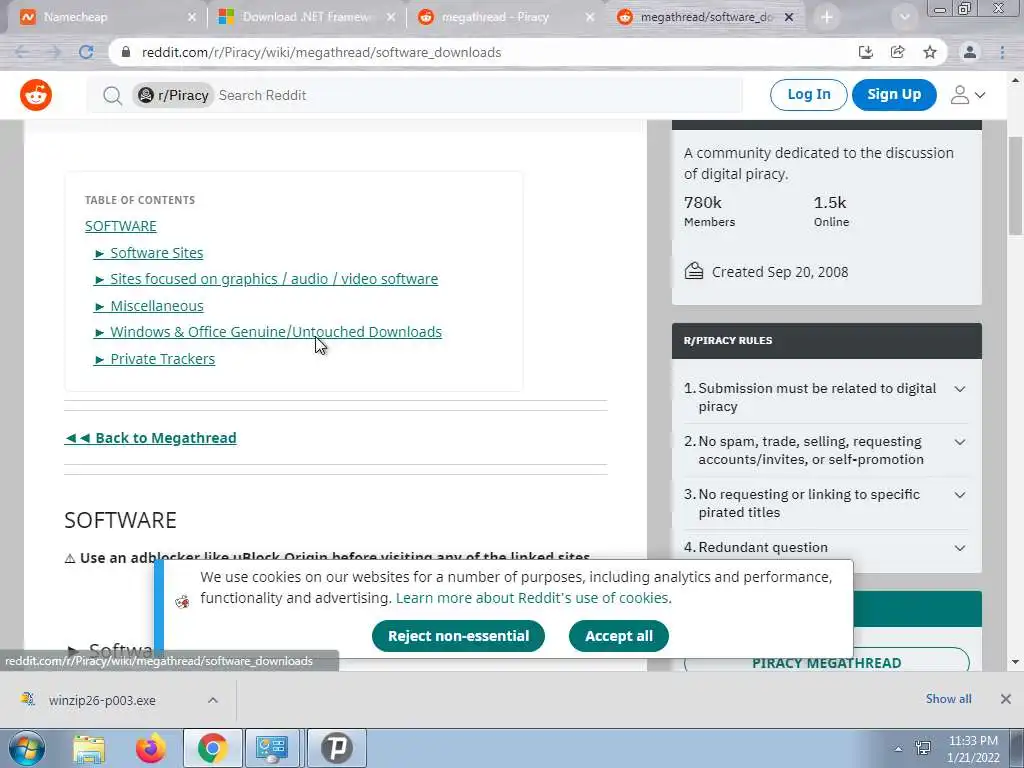
Task: Open the Windows Start menu
Action: pyautogui.click(x=27, y=748)
